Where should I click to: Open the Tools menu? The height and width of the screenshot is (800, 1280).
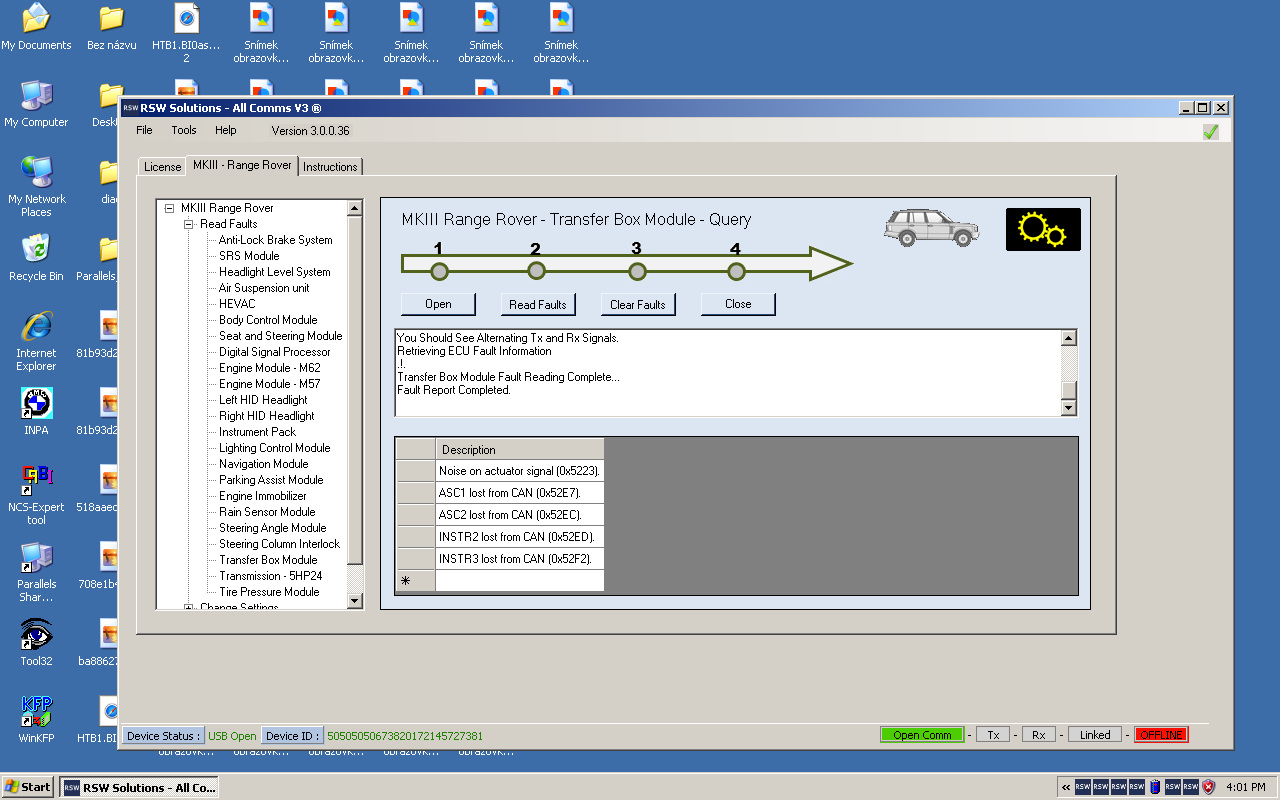point(184,130)
